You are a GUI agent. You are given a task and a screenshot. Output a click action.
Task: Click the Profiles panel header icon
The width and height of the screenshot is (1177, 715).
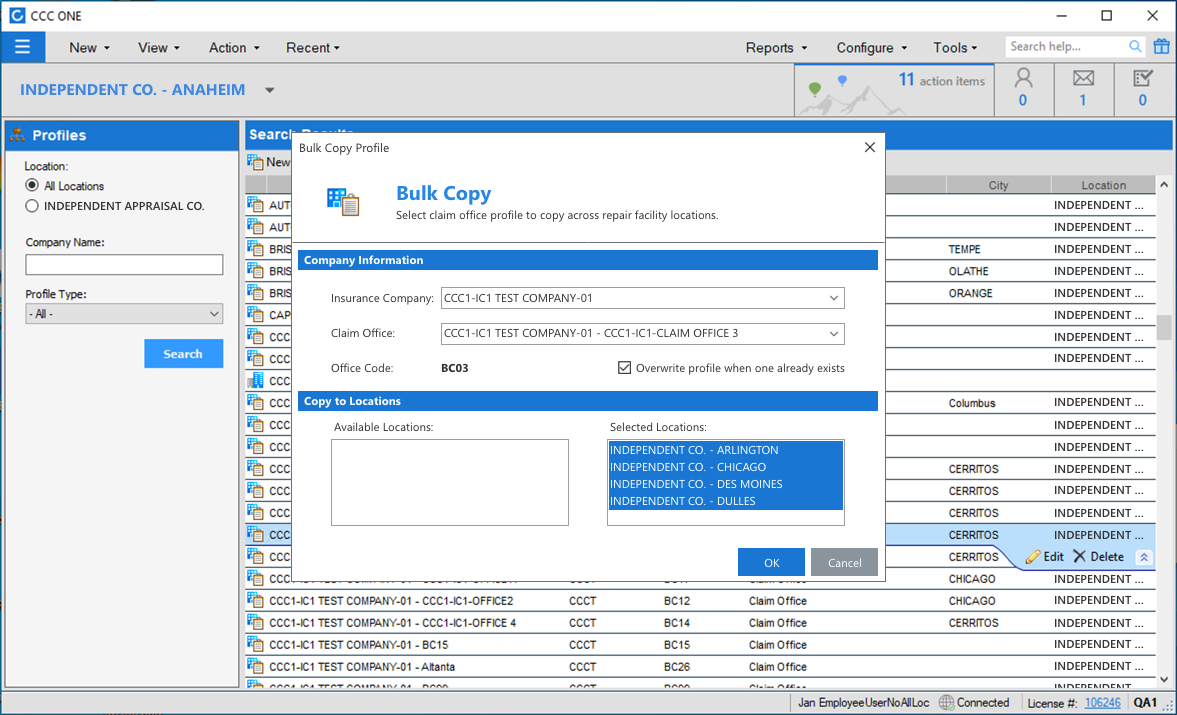17,135
